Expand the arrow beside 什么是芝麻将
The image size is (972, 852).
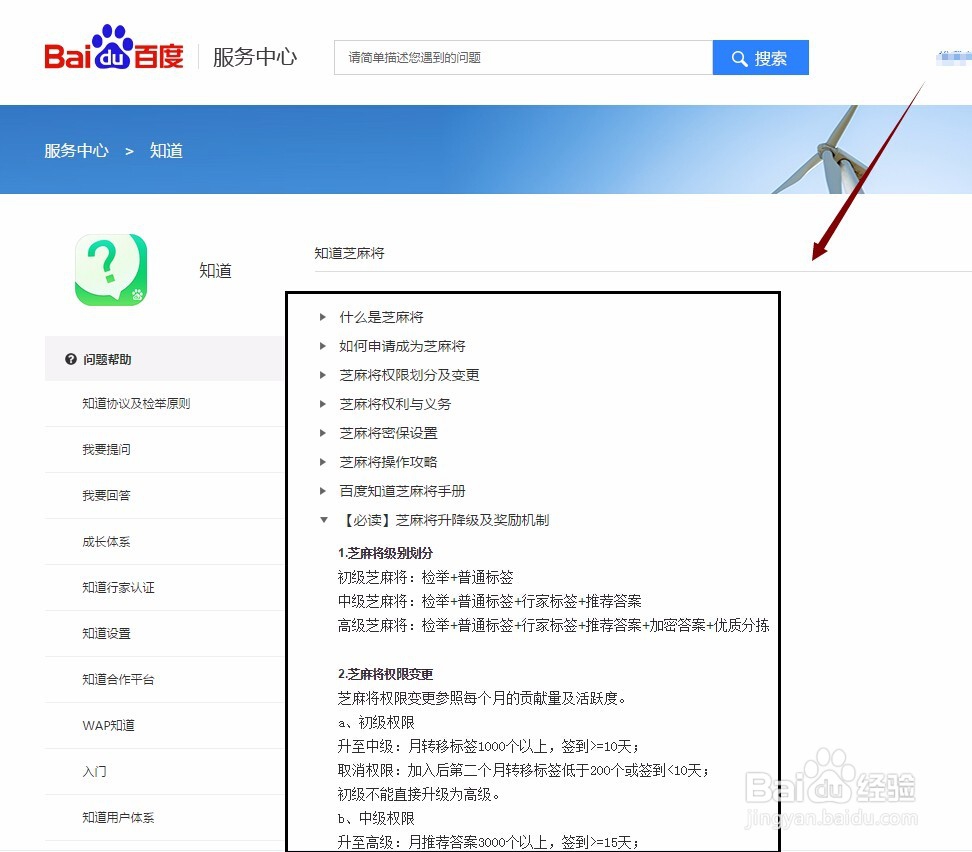322,317
